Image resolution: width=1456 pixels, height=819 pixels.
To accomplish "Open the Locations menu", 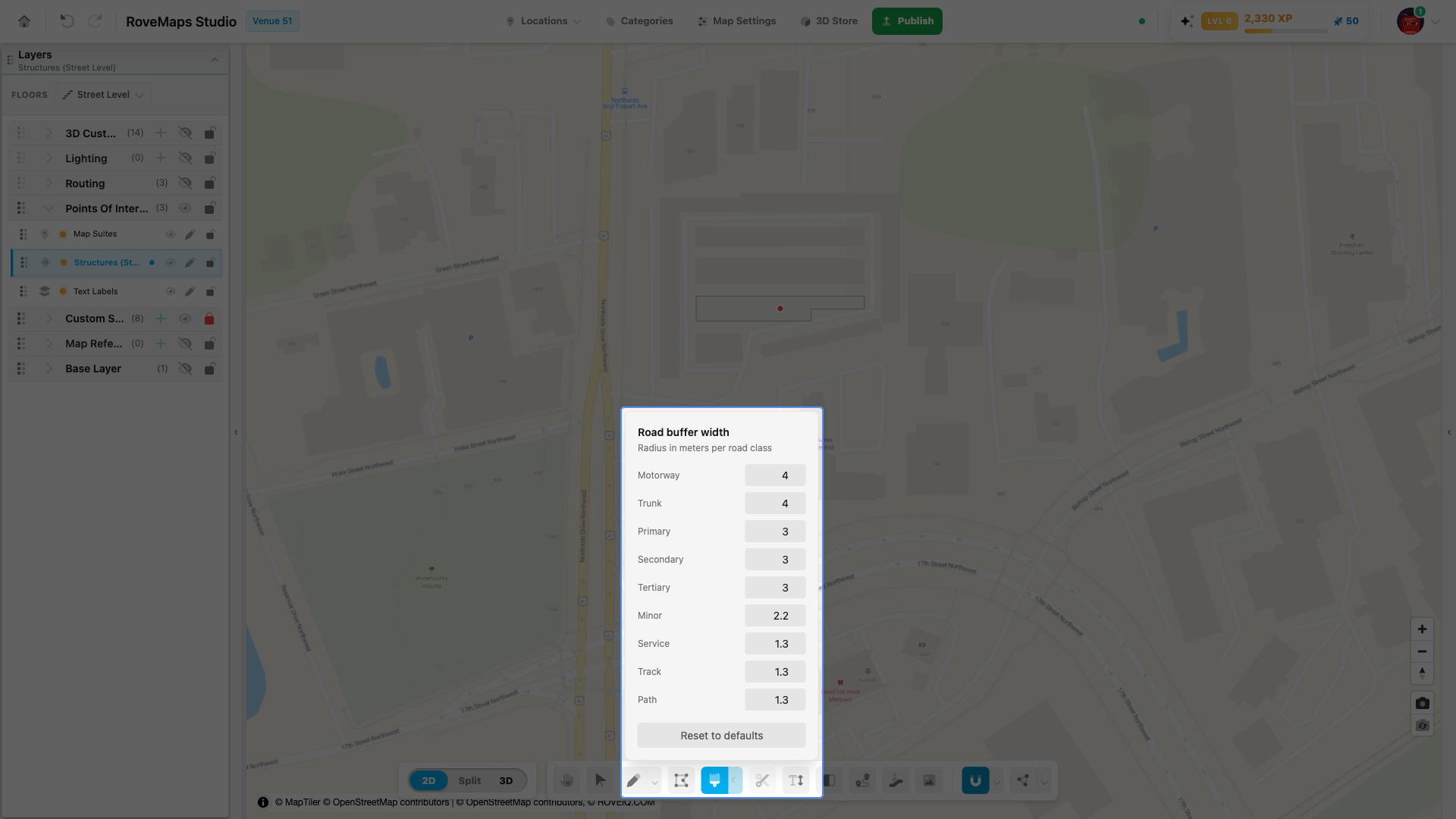I will click(544, 21).
